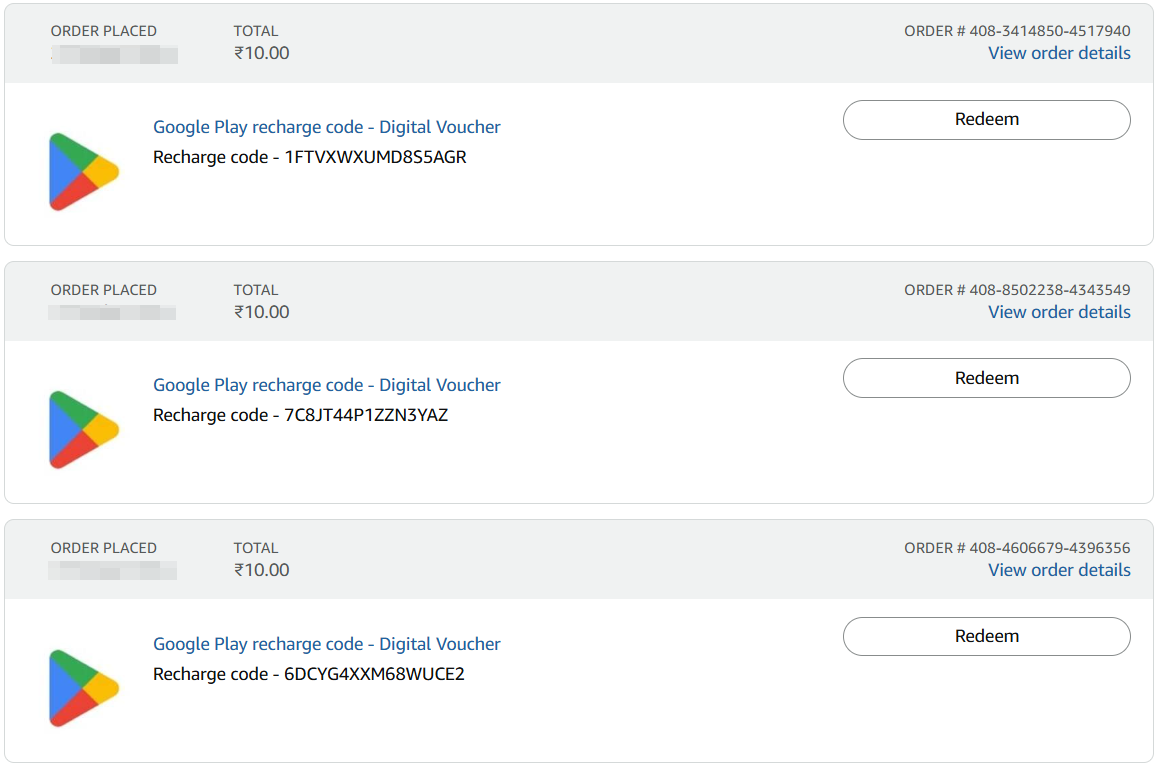
Task: Click order number 408-4606679-4396356
Action: click(x=1049, y=548)
